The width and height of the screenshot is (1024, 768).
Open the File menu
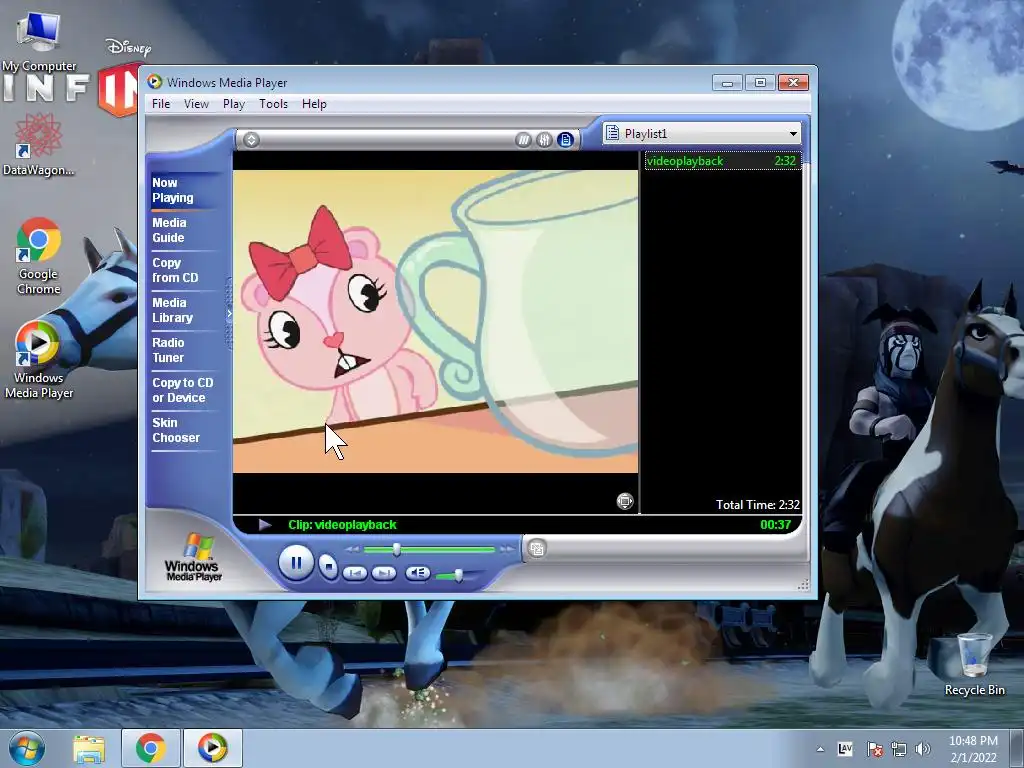(x=161, y=104)
